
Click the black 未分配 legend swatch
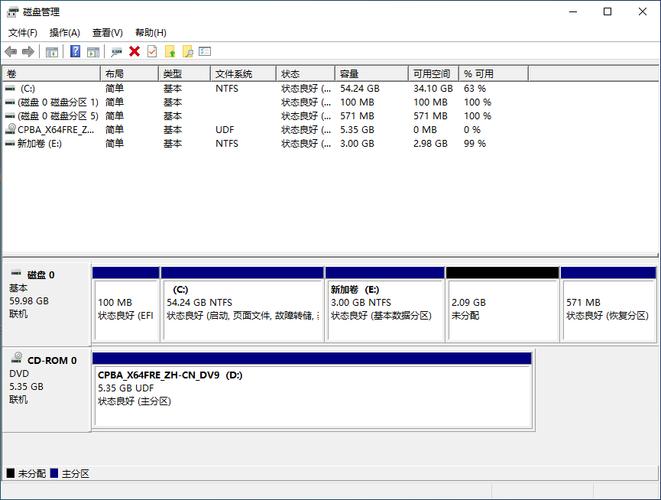pyautogui.click(x=11, y=473)
